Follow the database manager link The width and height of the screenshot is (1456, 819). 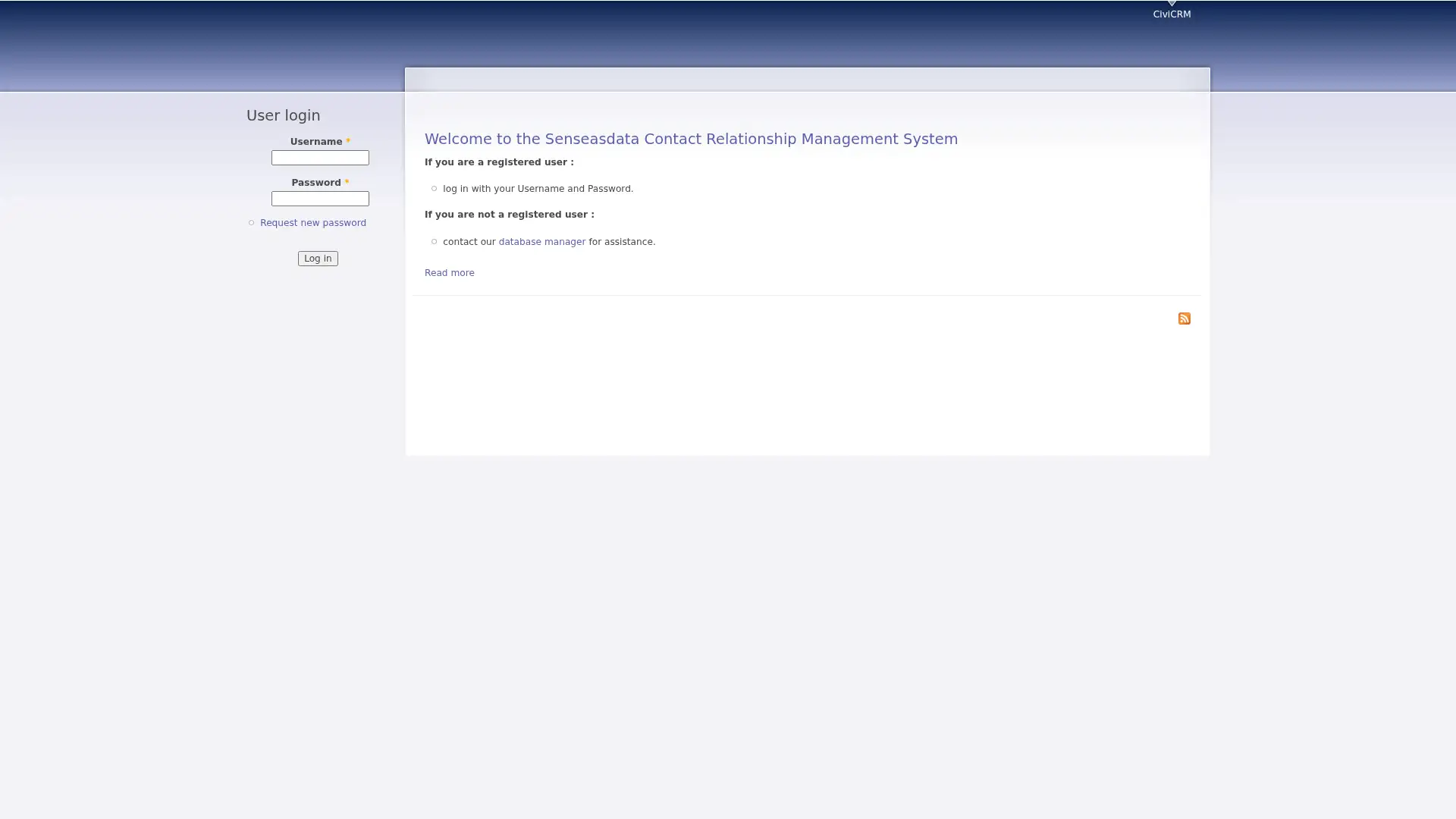pyautogui.click(x=541, y=241)
